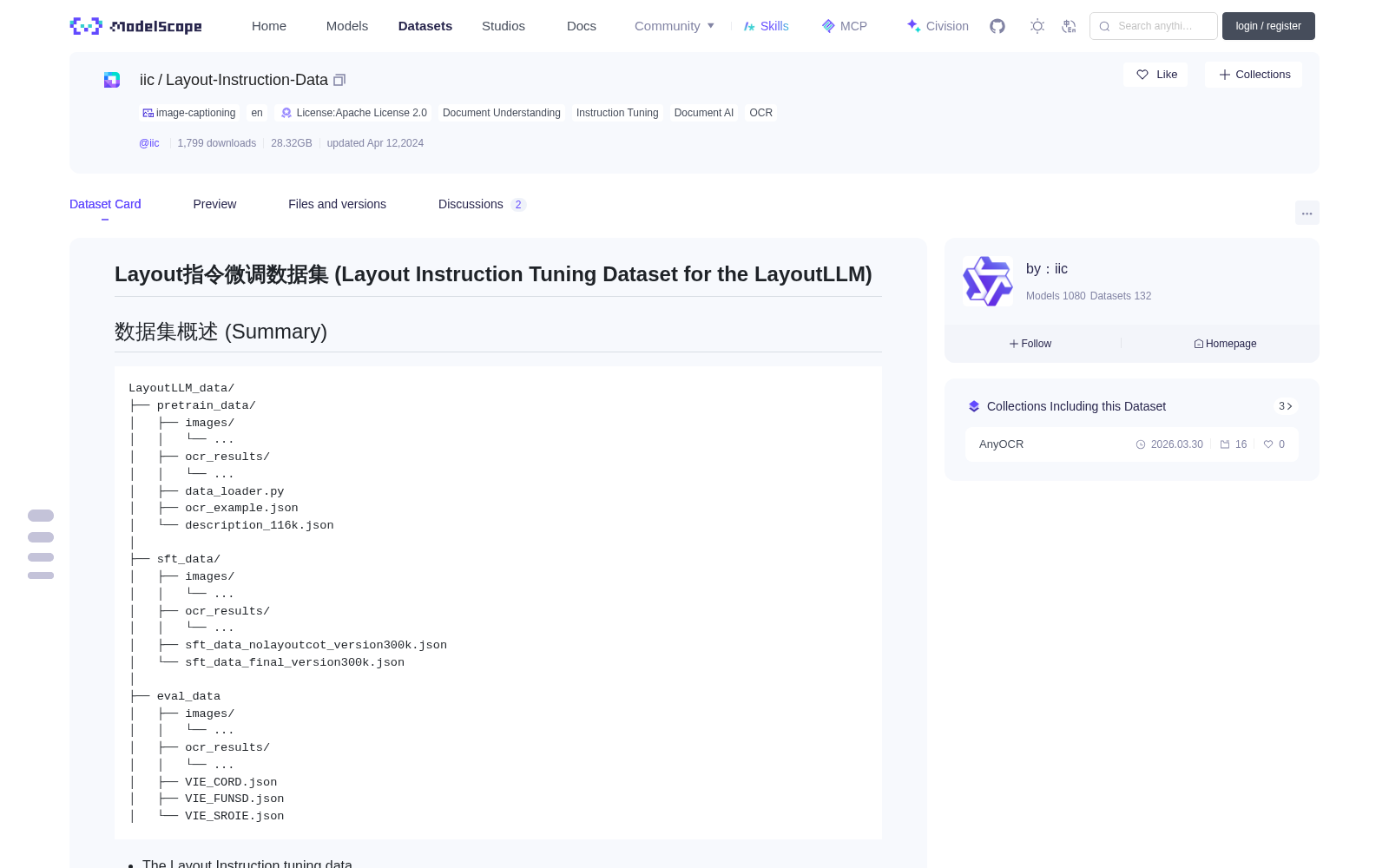Click the Skills sparkle icon
The image size is (1389, 868).
[x=749, y=26]
